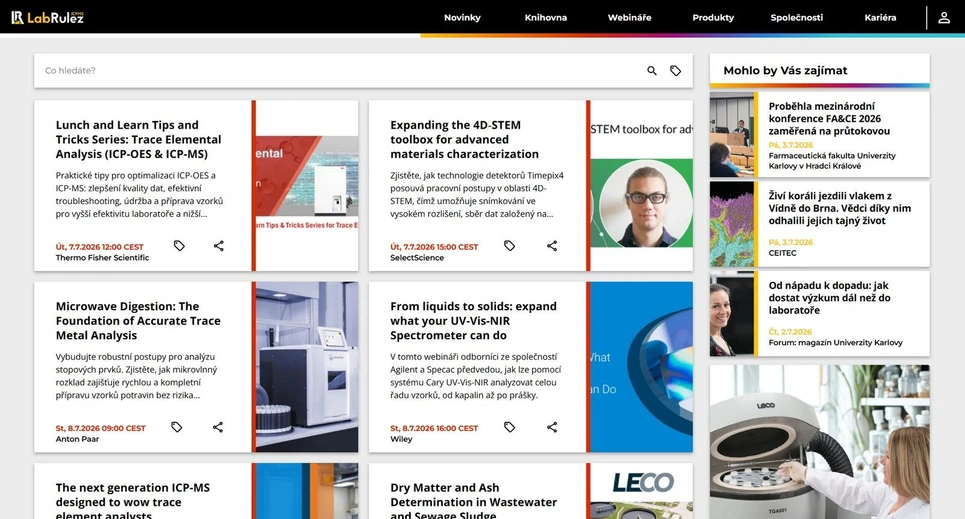Click the LECO logo thumbnail
The height and width of the screenshot is (519, 965).
point(642,491)
